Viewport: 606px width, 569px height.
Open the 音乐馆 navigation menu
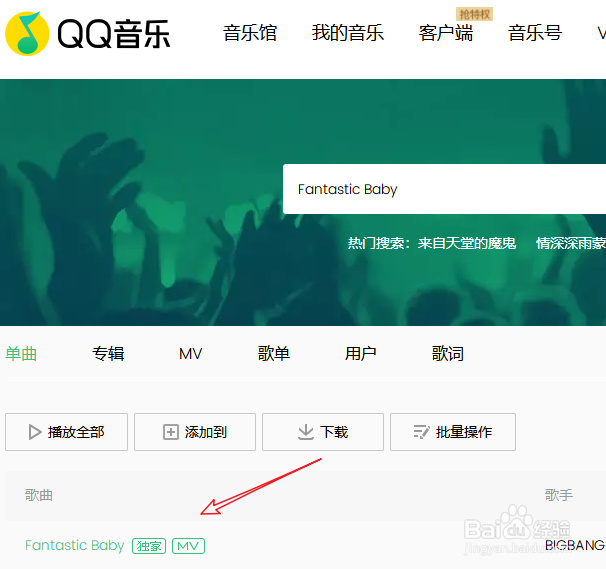tap(250, 33)
